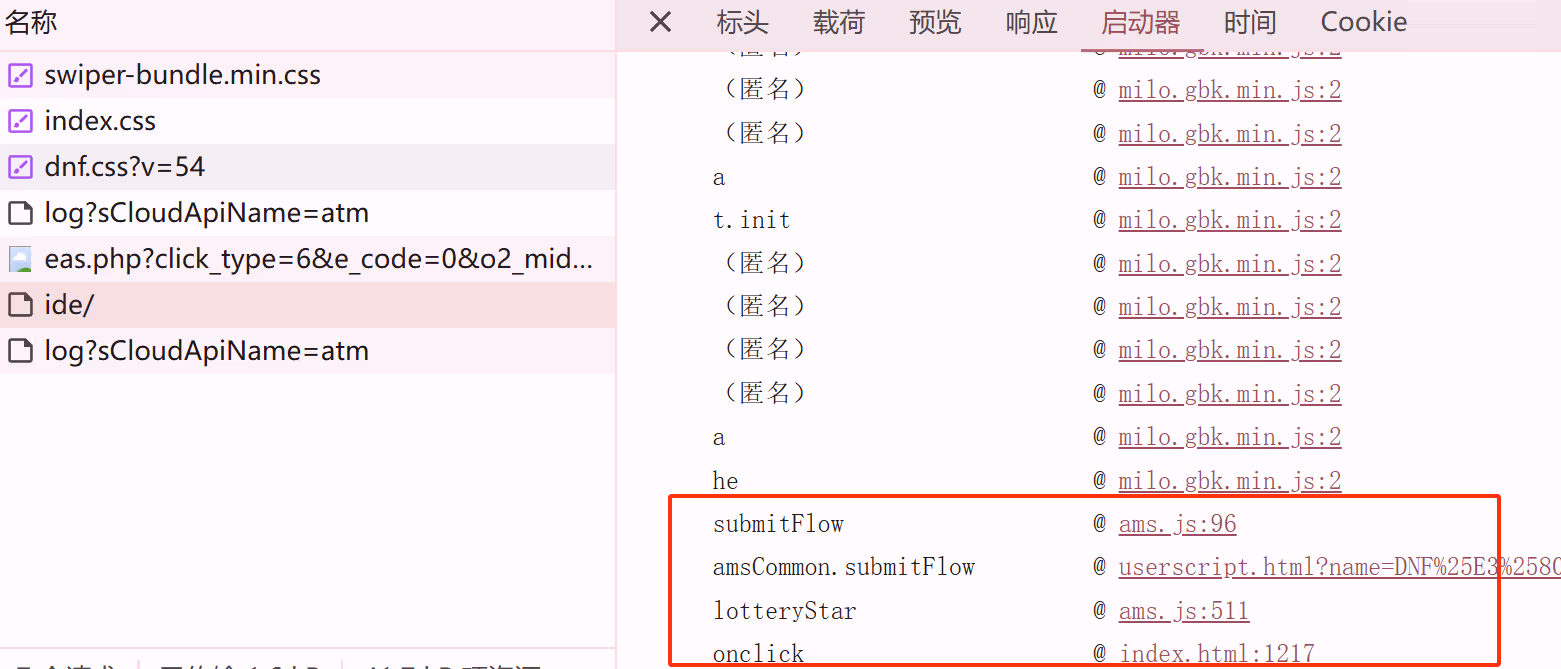Open the ams.js:511 source link
This screenshot has height=669, width=1561.
(x=1183, y=610)
